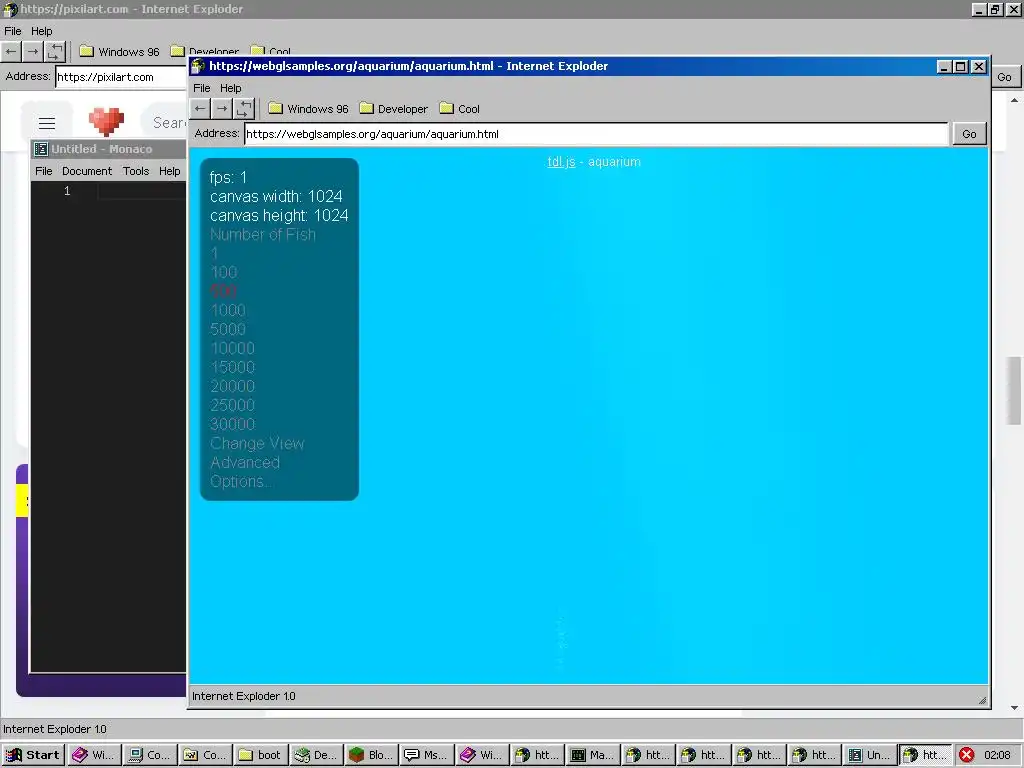Click the canvas height: 1024 text
The width and height of the screenshot is (1024, 768).
(280, 216)
